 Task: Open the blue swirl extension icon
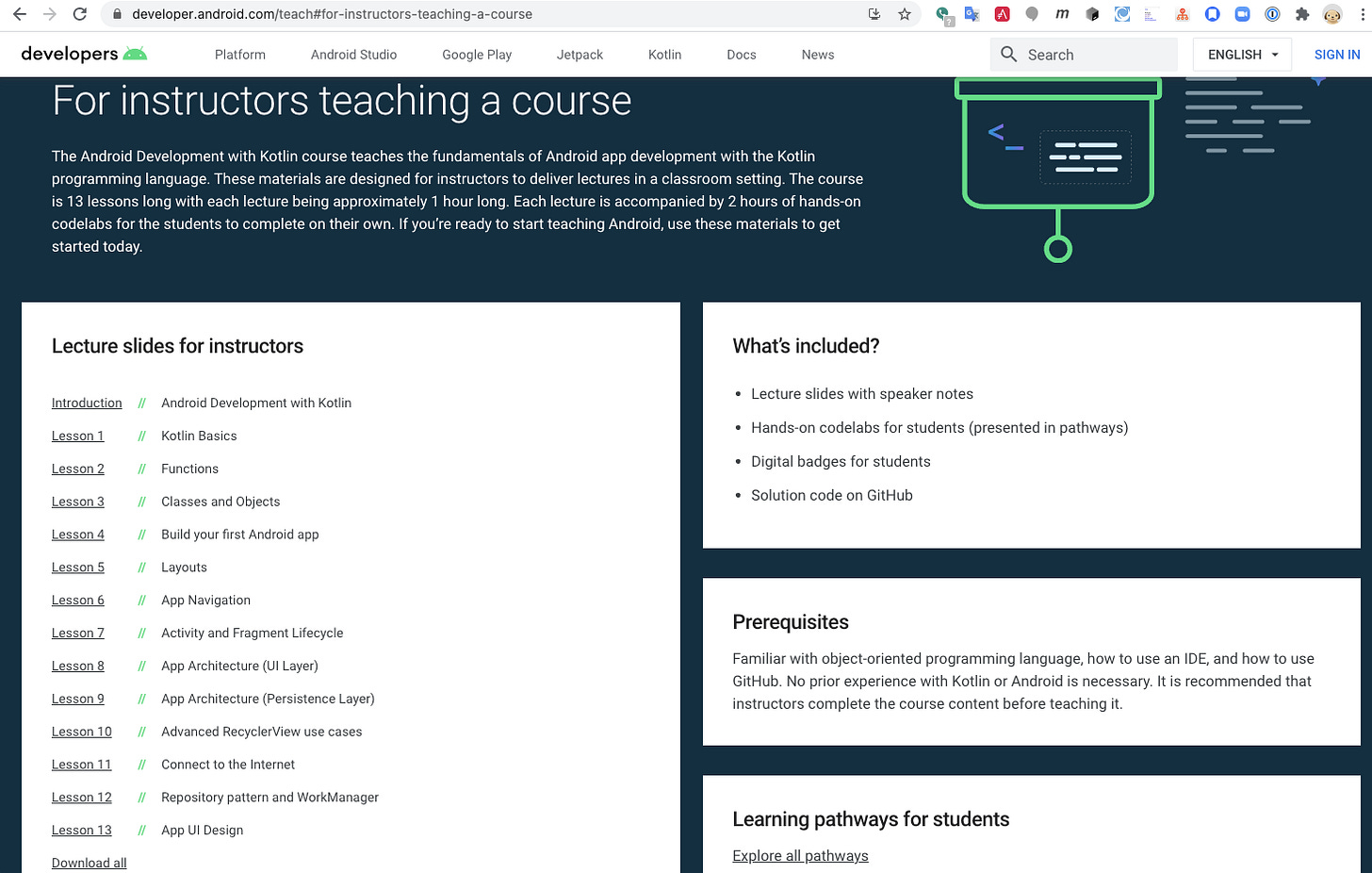click(1122, 14)
